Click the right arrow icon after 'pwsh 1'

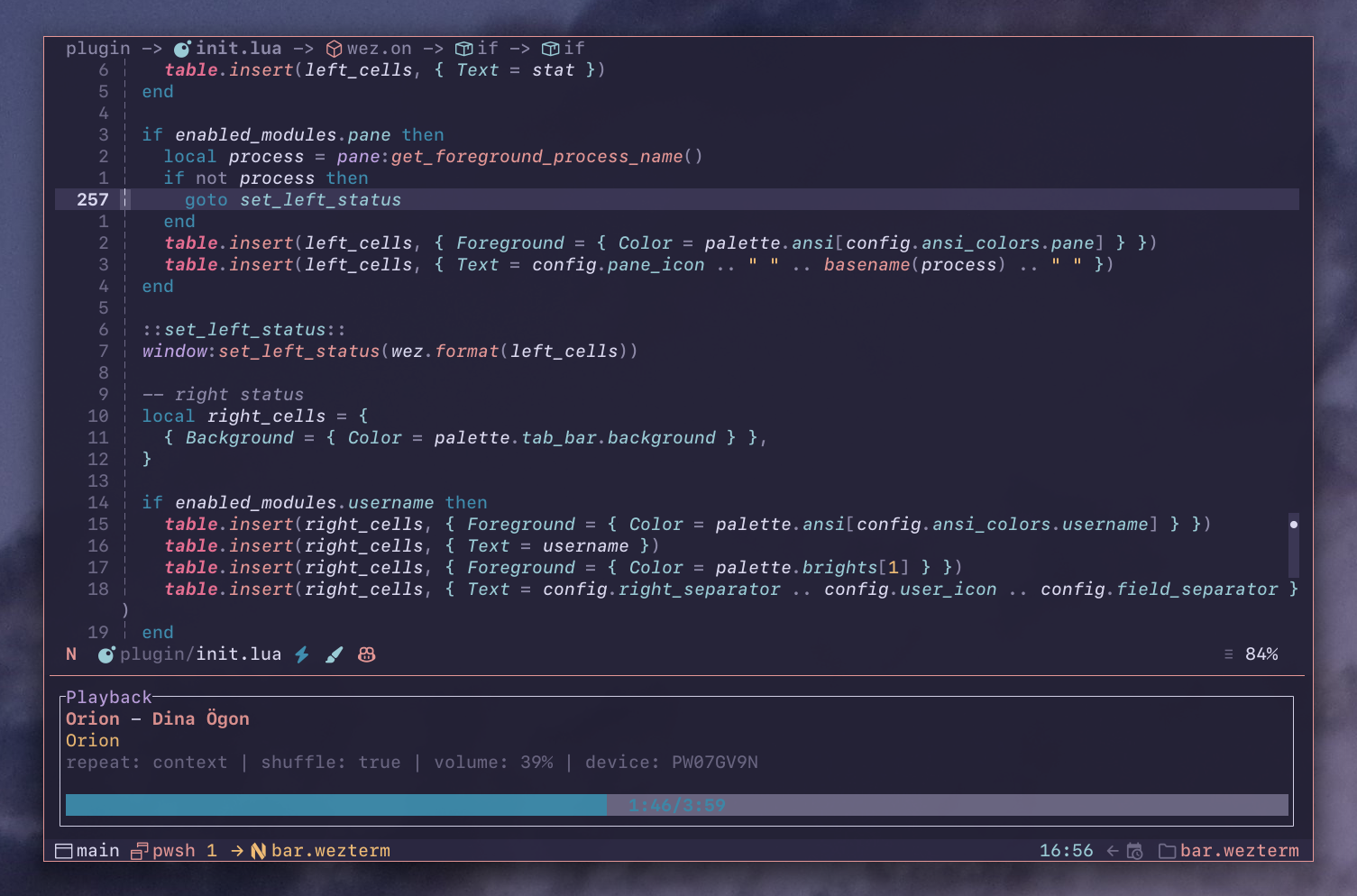[237, 851]
